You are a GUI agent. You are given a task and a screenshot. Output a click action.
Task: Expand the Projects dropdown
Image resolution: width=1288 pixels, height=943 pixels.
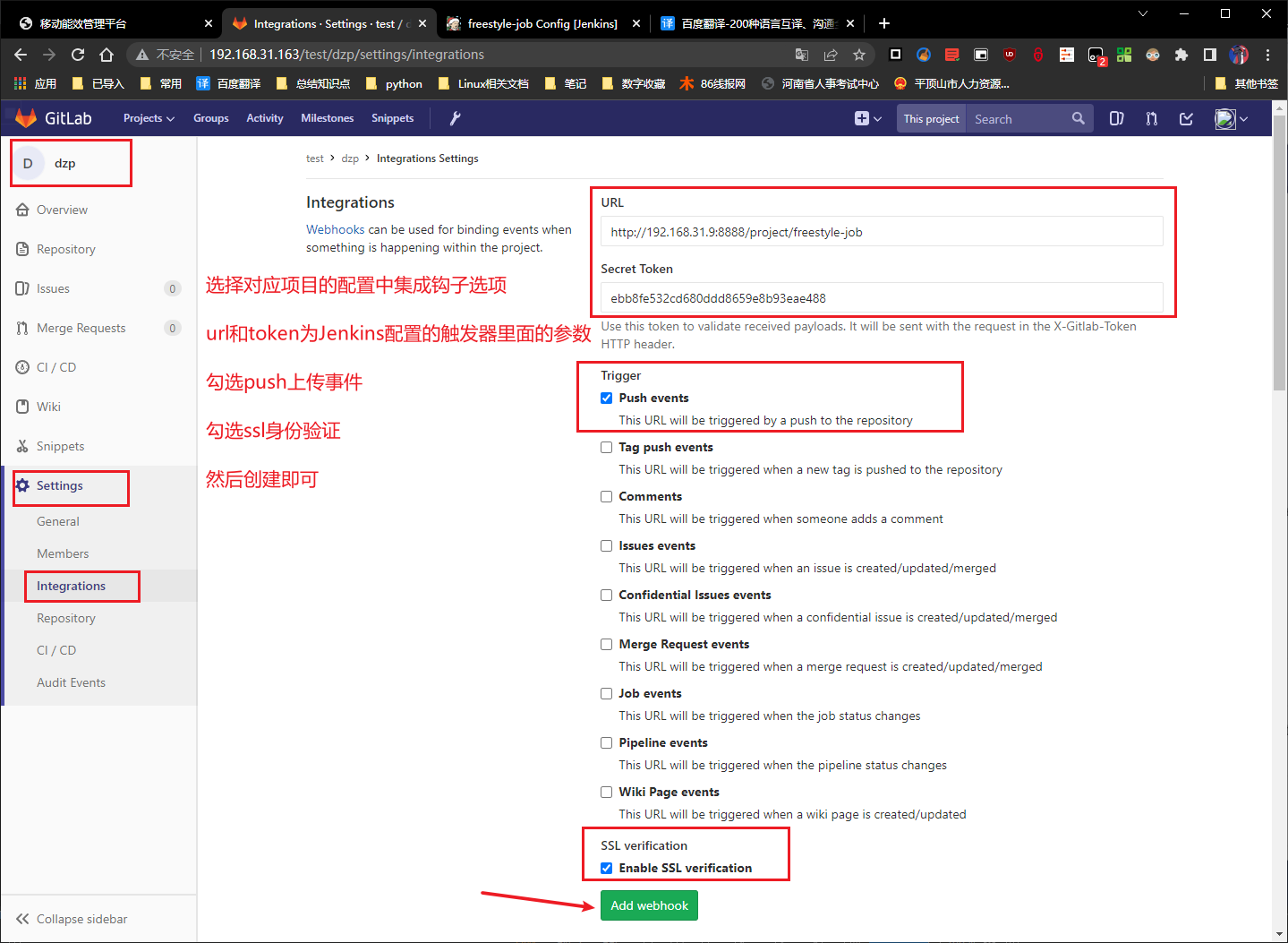click(149, 118)
